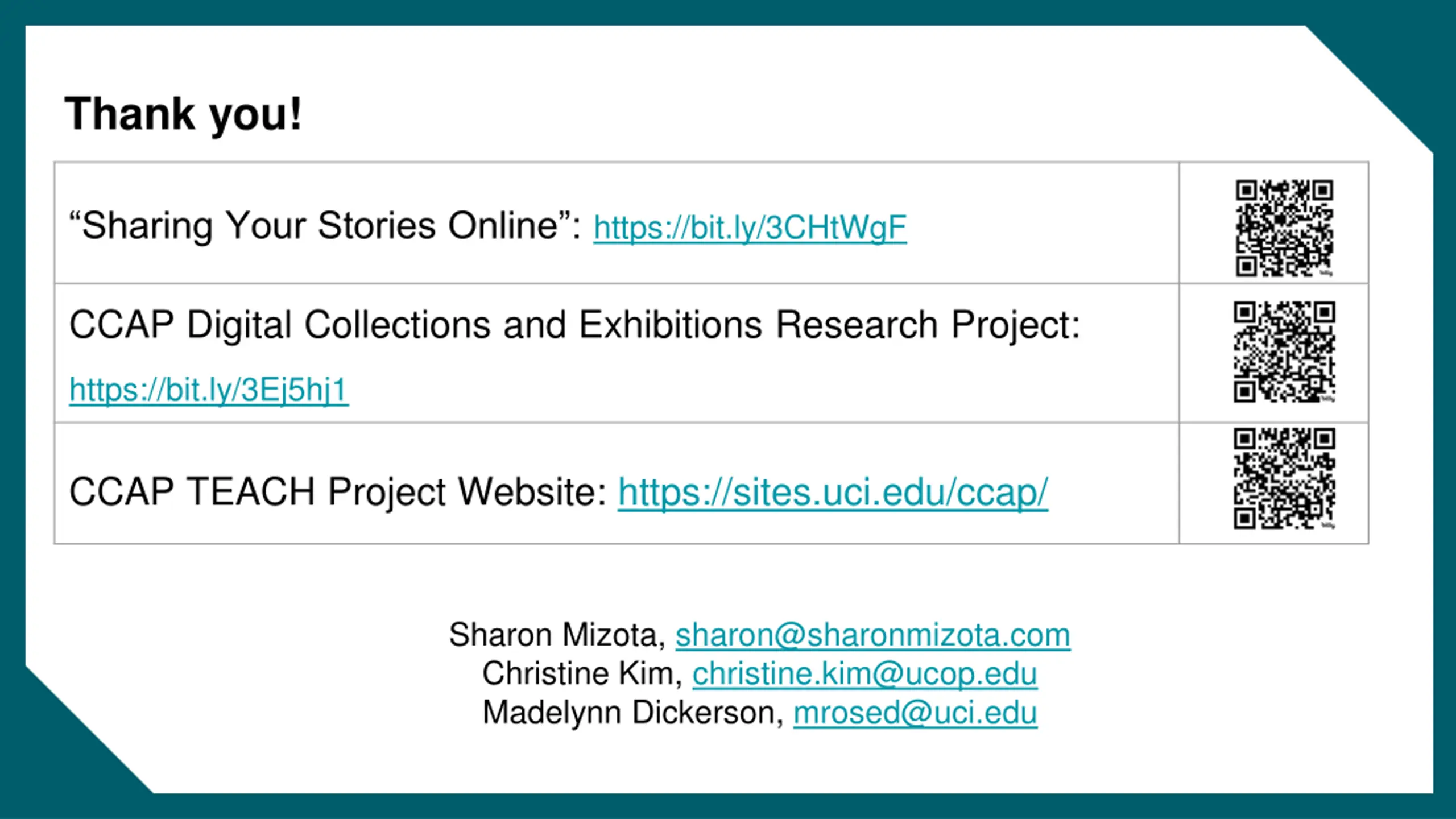Click the QR code for CCAP TEACH website
Image resolution: width=1456 pixels, height=819 pixels.
pyautogui.click(x=1284, y=478)
